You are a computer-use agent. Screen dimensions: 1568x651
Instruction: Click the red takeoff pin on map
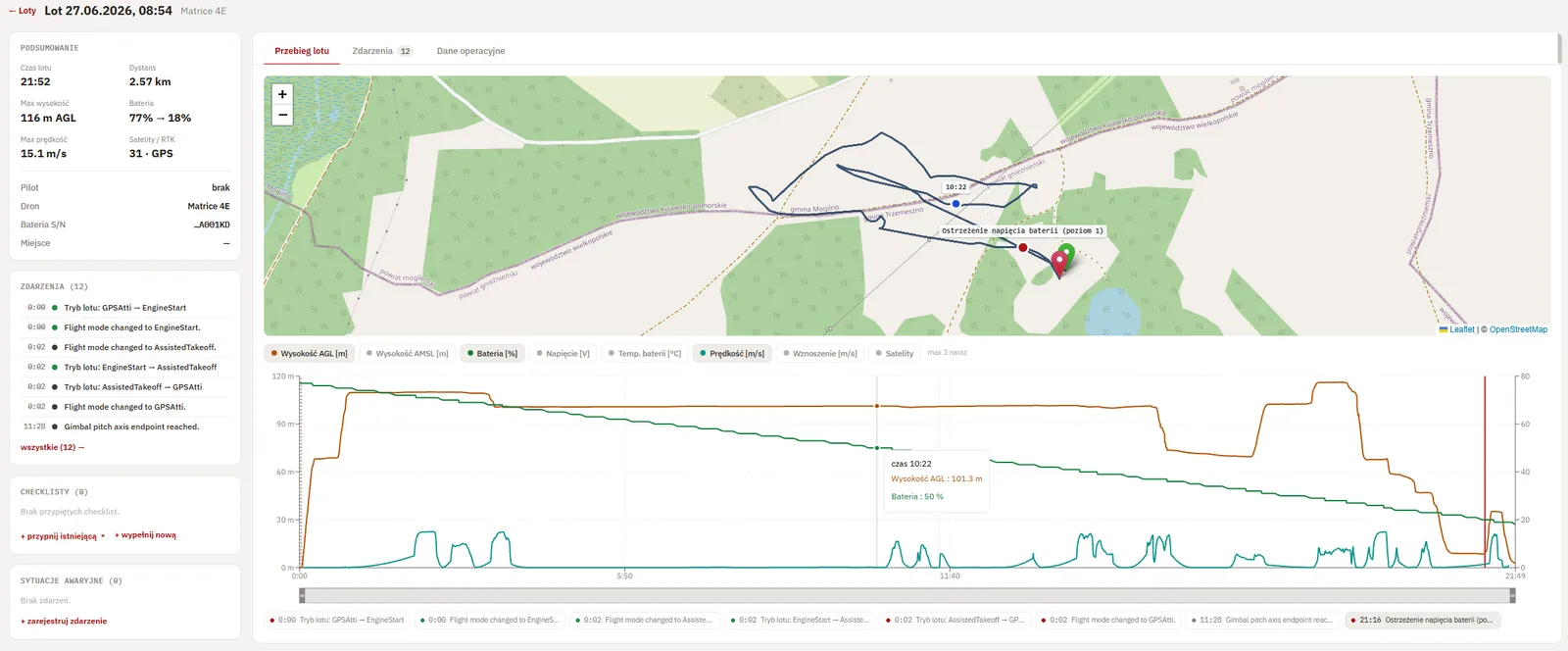[x=1059, y=264]
